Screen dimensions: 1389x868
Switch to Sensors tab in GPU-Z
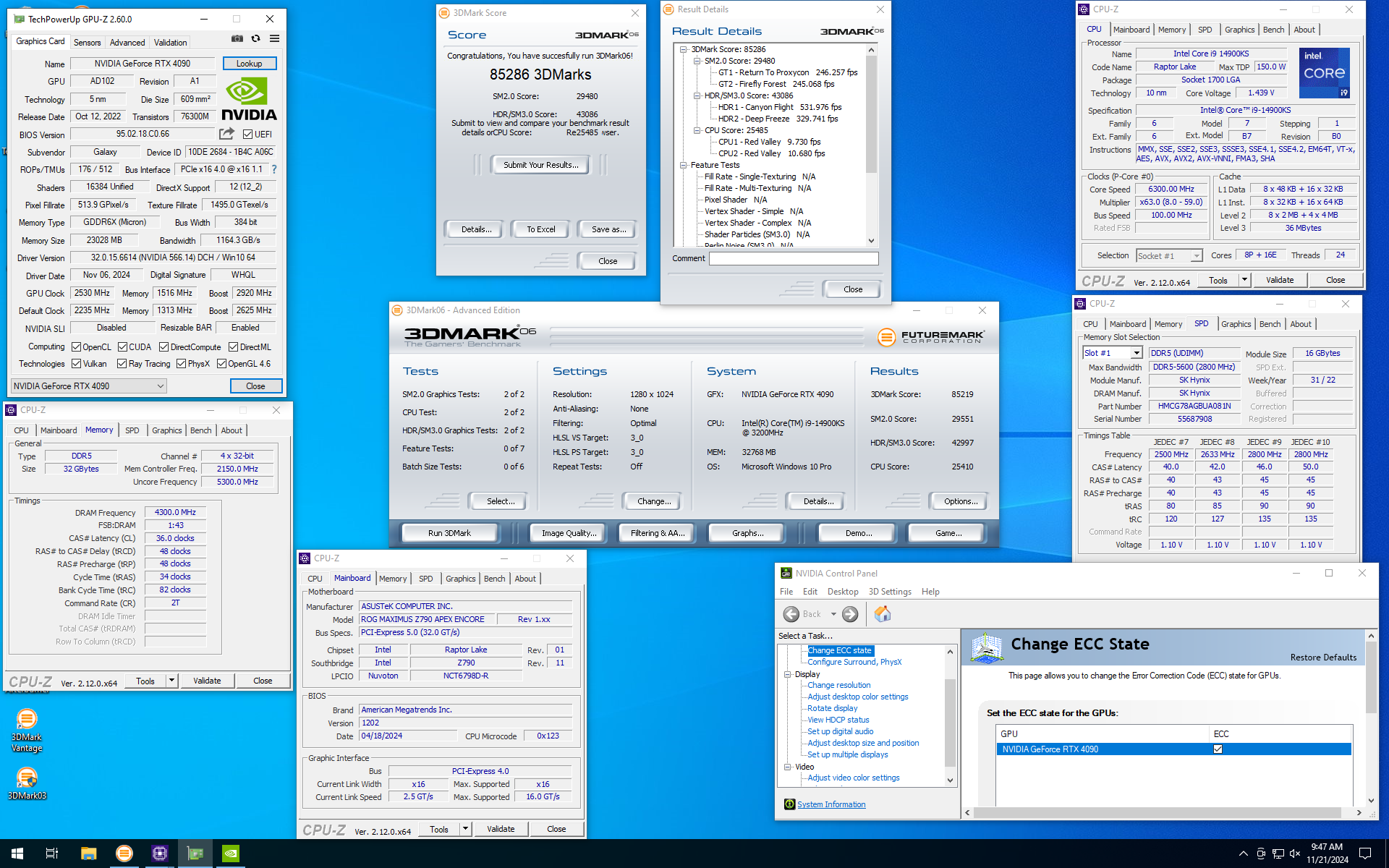point(87,43)
